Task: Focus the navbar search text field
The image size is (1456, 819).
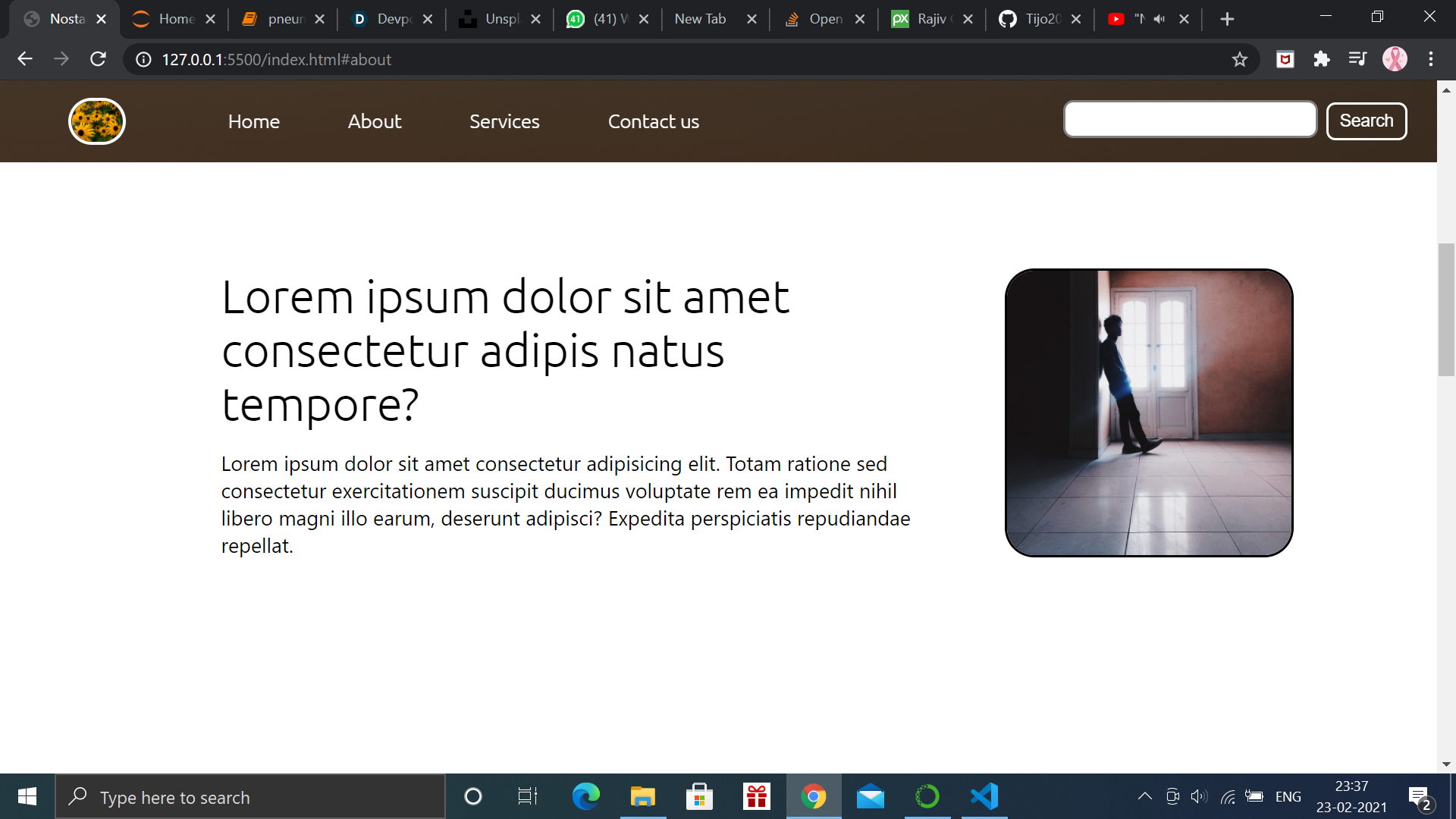Action: coord(1190,120)
